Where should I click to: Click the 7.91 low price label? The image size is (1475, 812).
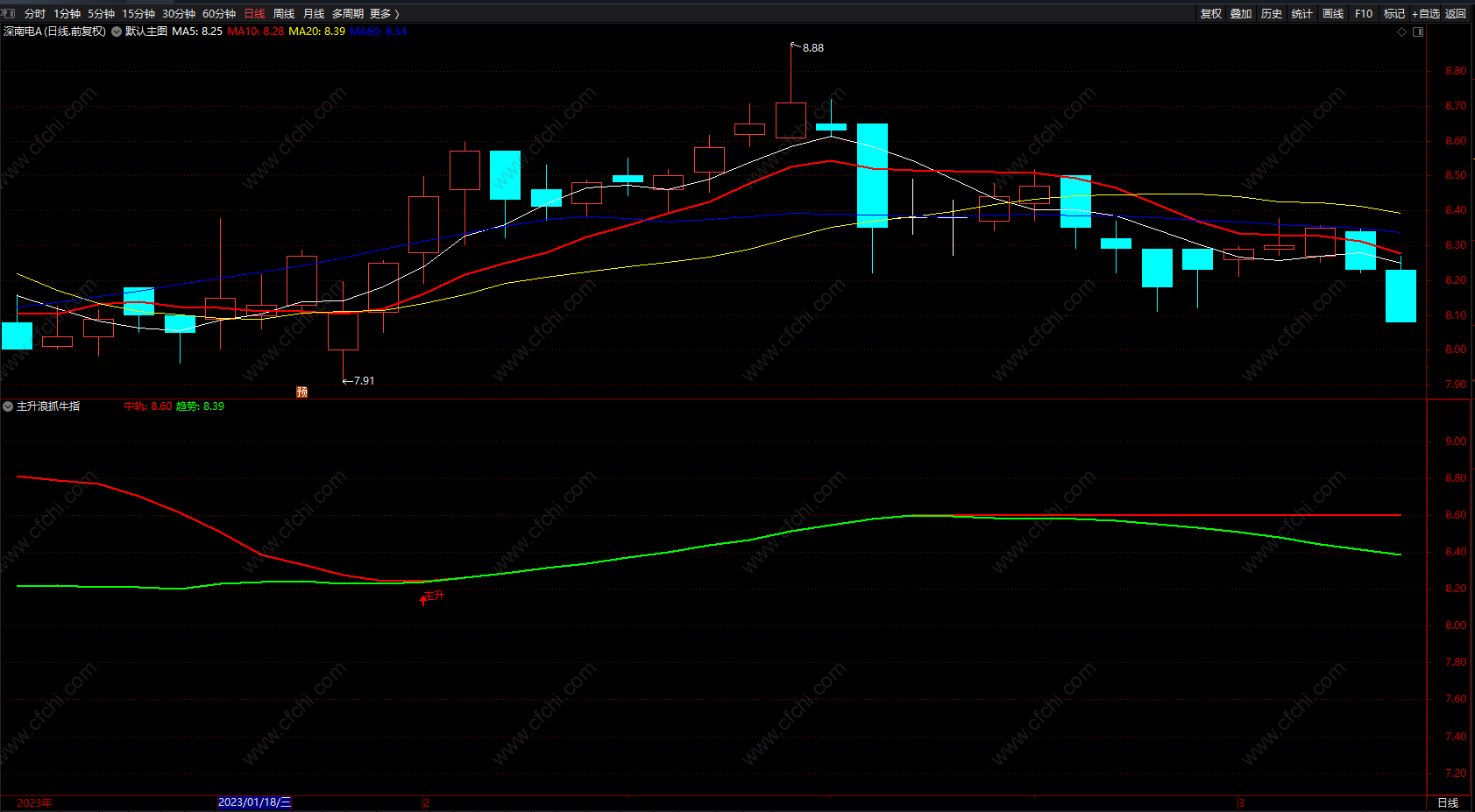(364, 381)
